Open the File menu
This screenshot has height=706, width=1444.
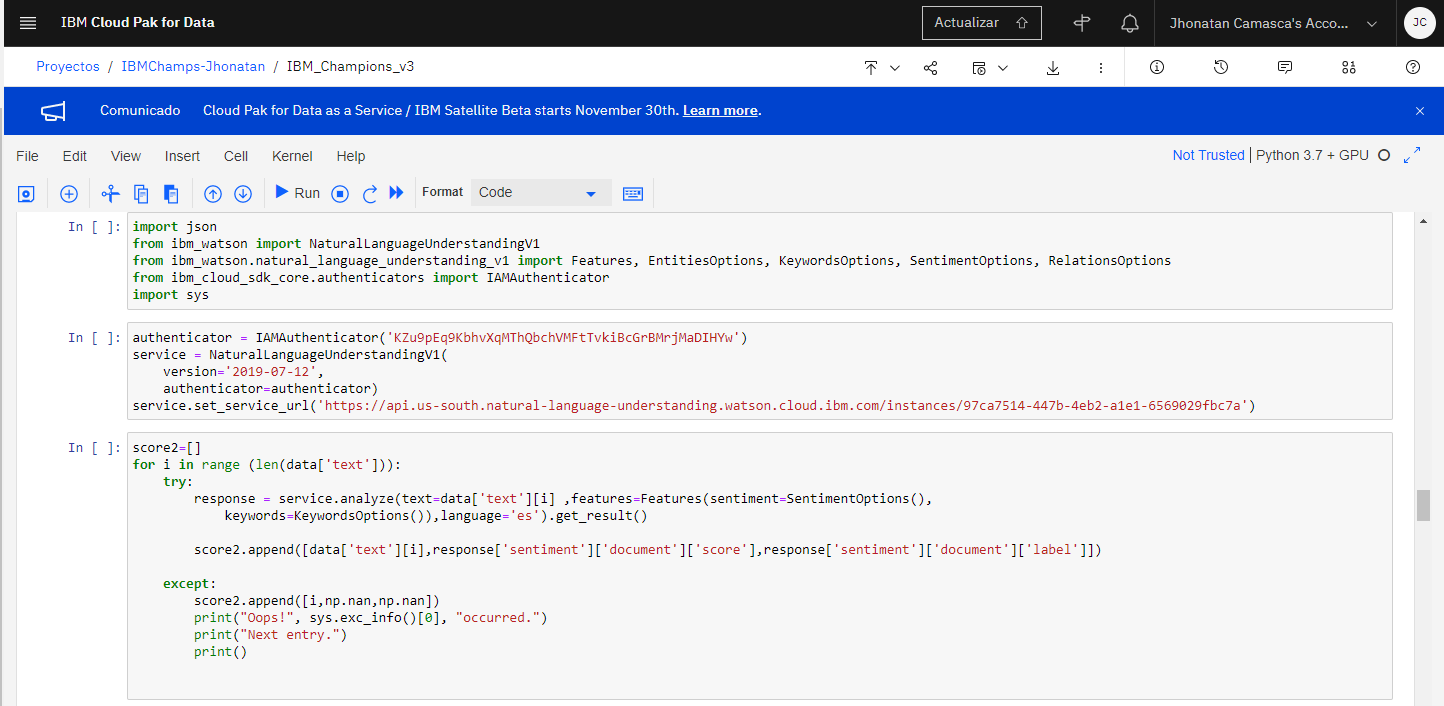(27, 156)
